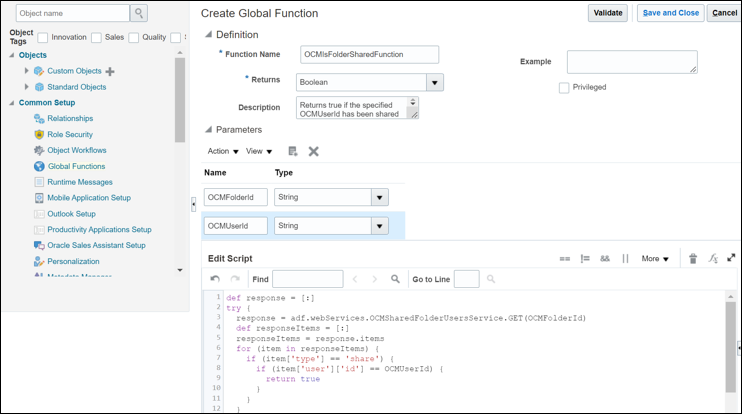The height and width of the screenshot is (414, 742).
Task: Insert the equals == operator
Action: (x=565, y=258)
